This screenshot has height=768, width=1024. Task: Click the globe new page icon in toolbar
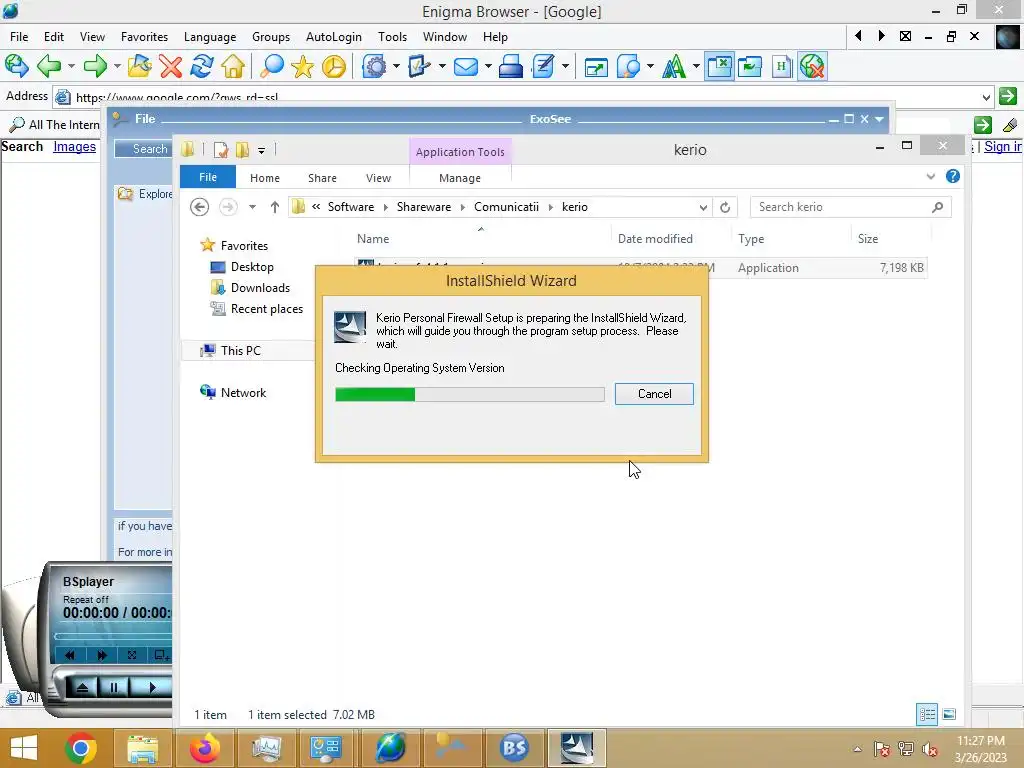(16, 66)
